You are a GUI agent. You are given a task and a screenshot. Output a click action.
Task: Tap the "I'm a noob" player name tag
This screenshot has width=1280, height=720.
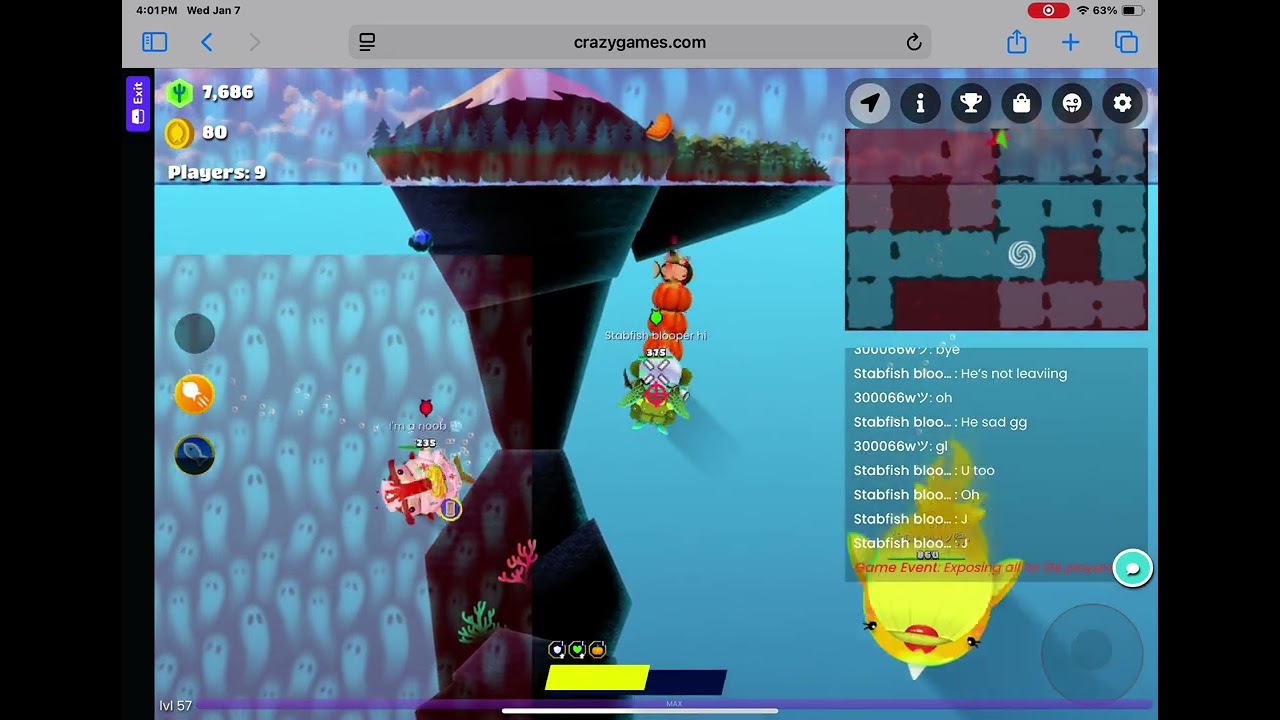418,426
